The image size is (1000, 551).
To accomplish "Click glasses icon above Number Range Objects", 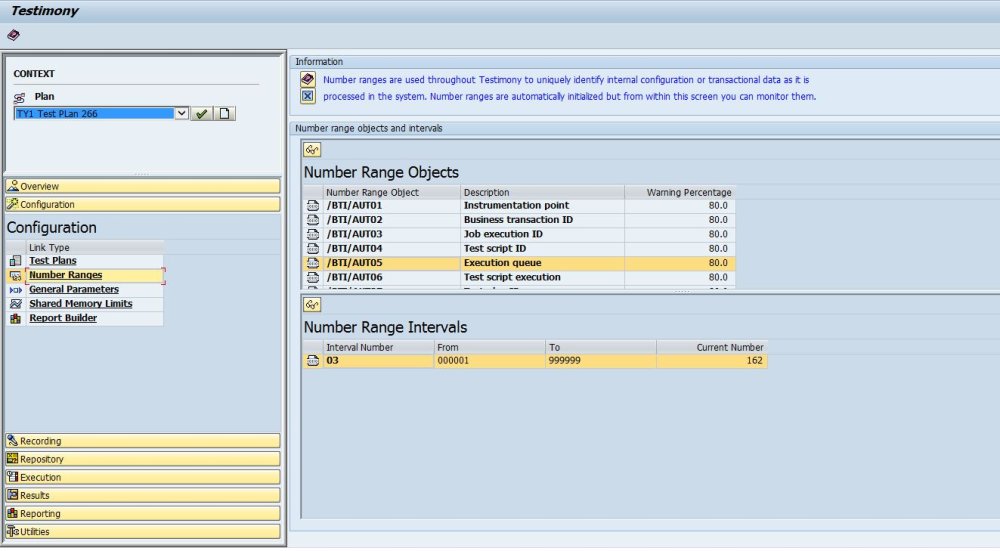I will coord(312,150).
